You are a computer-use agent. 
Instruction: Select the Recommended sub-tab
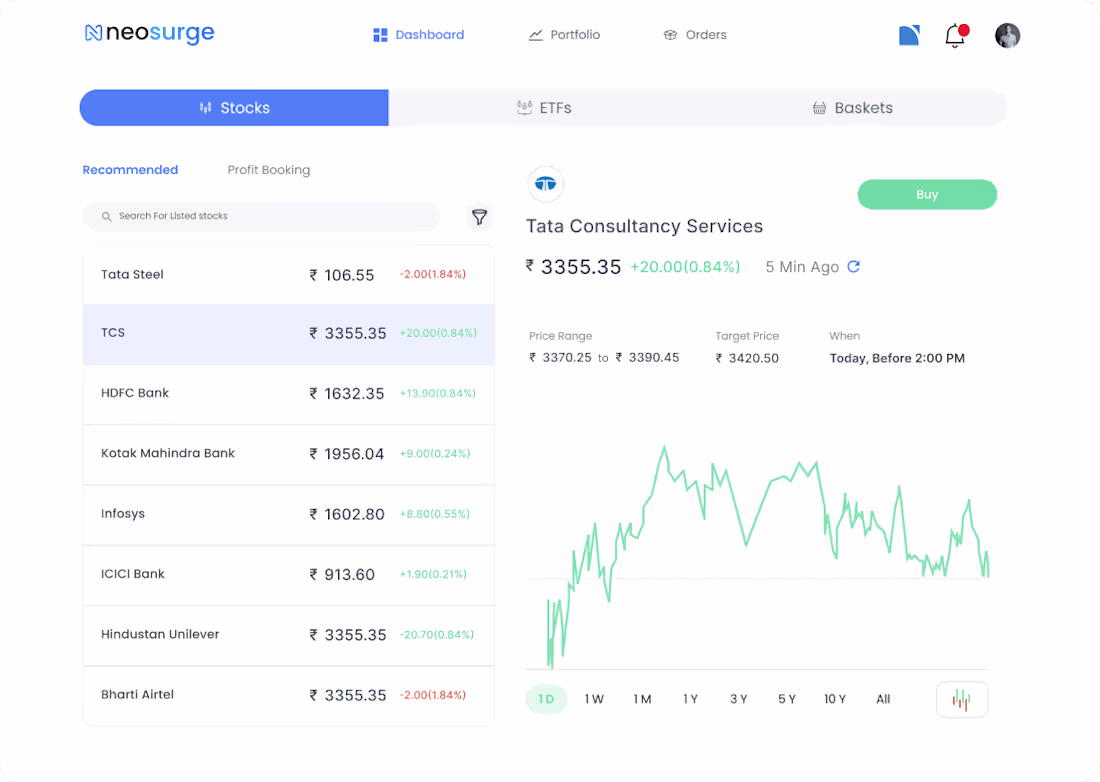pyautogui.click(x=130, y=170)
